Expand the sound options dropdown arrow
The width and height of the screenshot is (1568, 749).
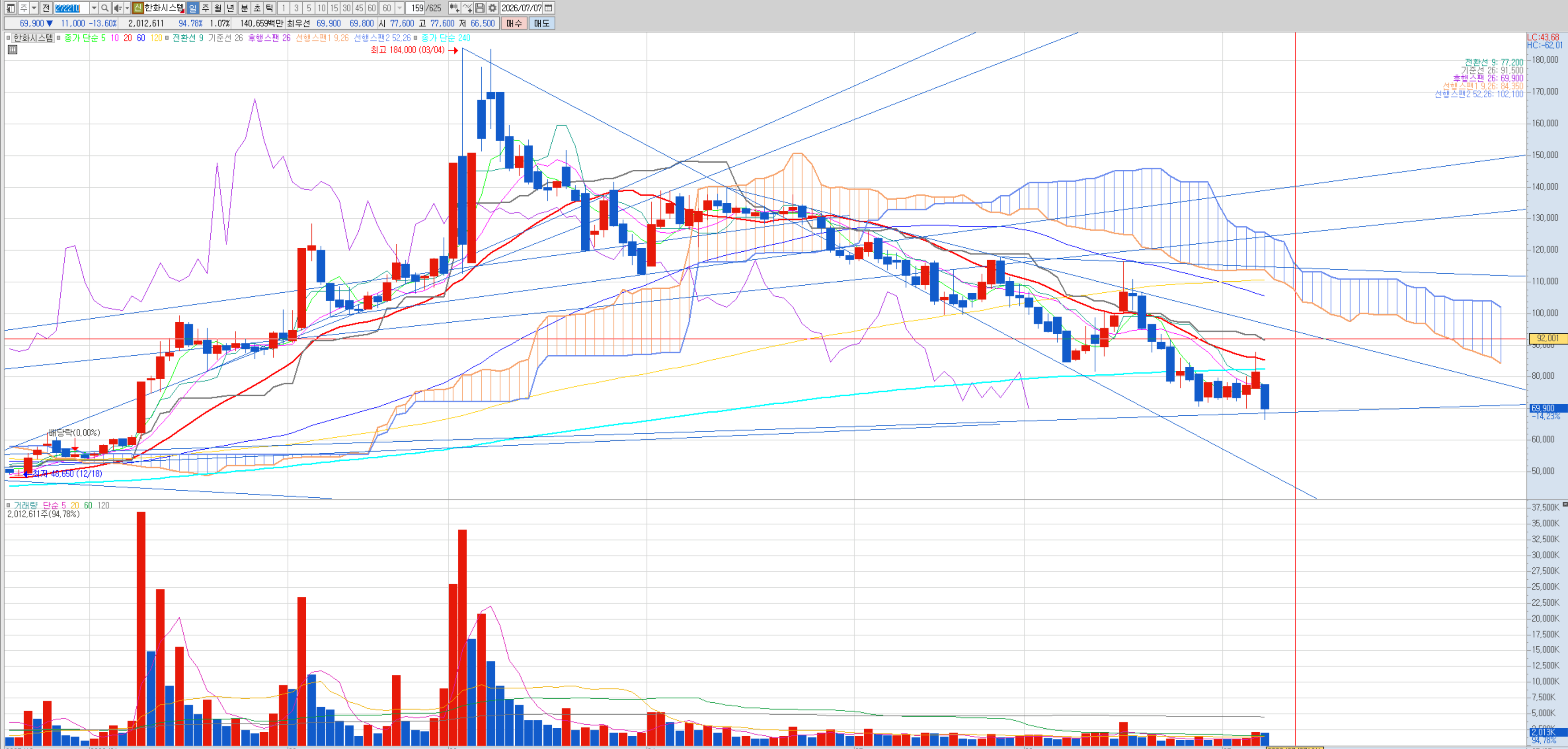click(126, 8)
